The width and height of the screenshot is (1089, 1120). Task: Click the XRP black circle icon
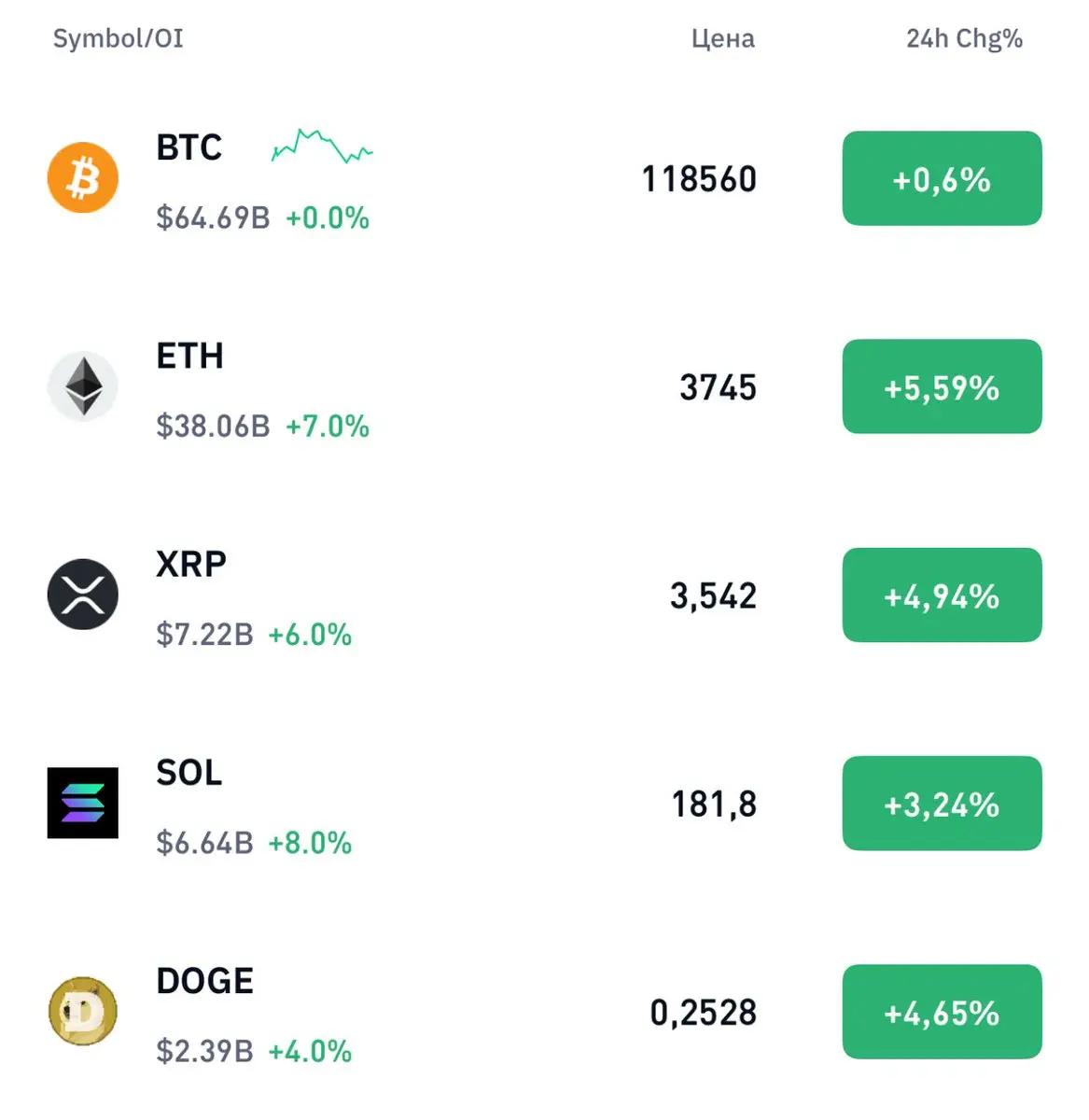click(83, 595)
